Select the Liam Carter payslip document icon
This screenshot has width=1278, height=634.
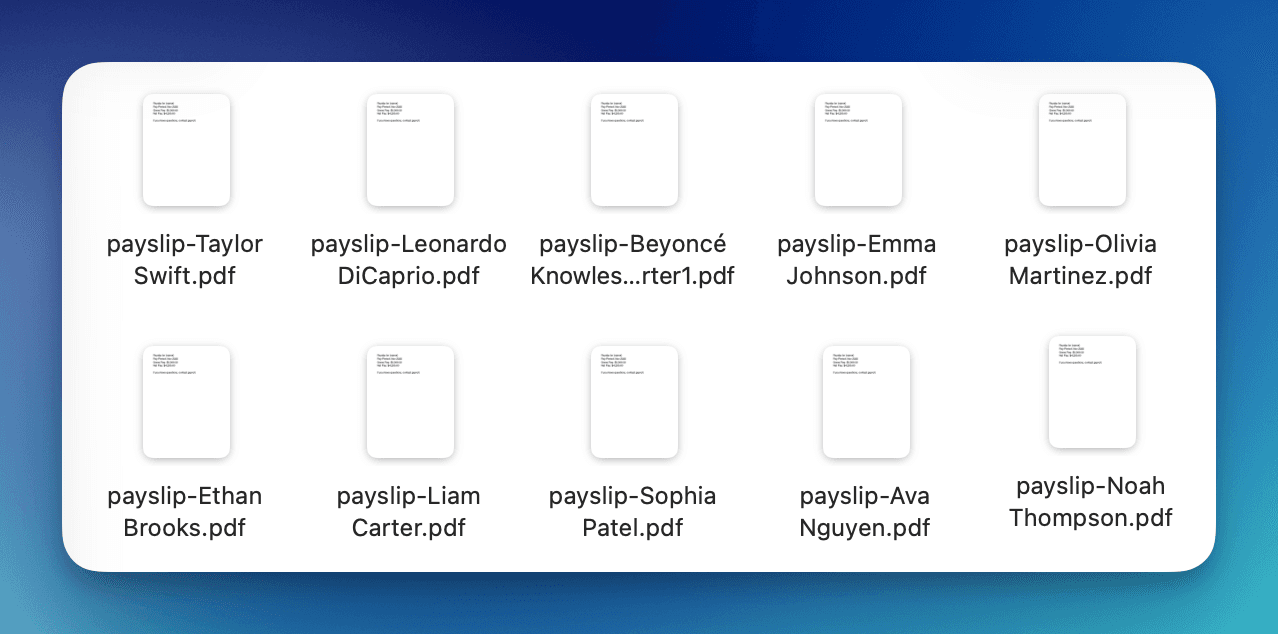(410, 402)
